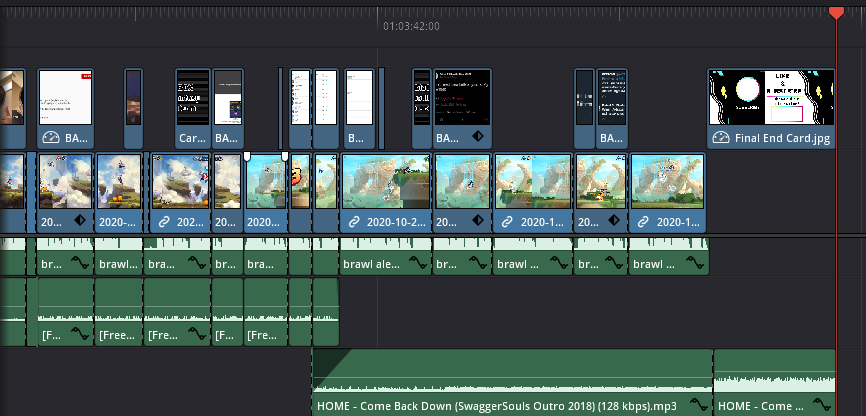Click the 01:03:42:00 timecode on the ruler
The width and height of the screenshot is (866, 416).
(x=411, y=26)
